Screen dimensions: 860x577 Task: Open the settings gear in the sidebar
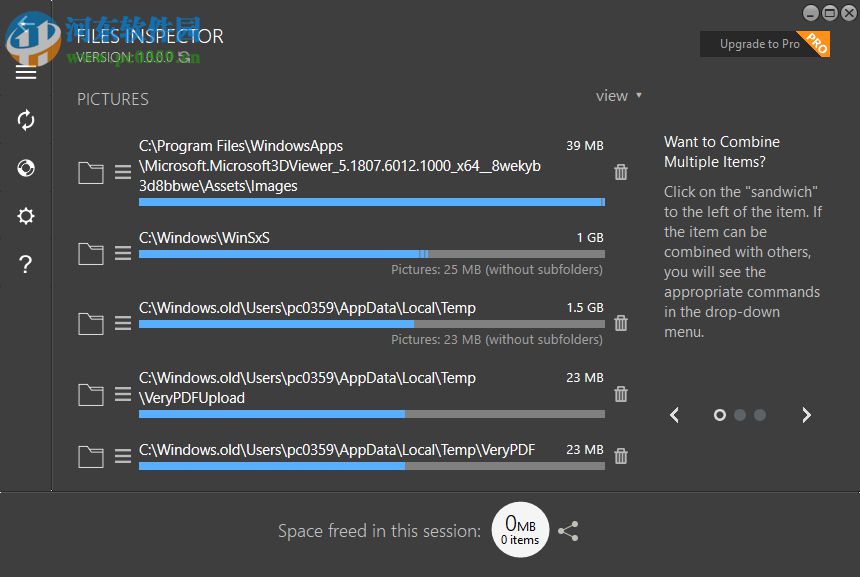tap(26, 216)
